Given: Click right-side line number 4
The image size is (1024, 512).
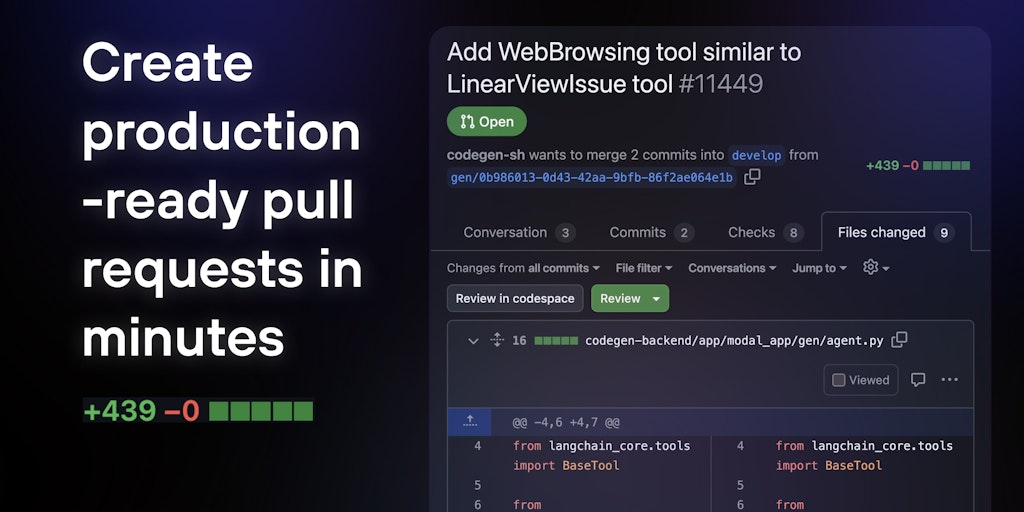Looking at the screenshot, I should click(740, 446).
